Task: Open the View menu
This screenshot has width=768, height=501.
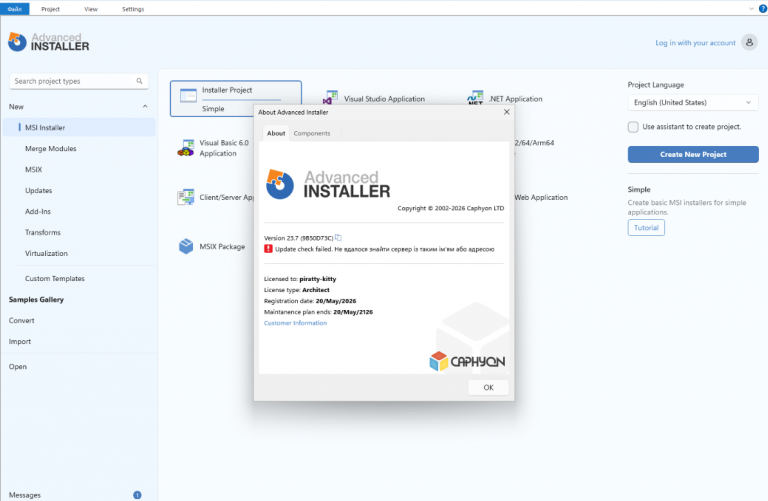Action: [x=91, y=9]
